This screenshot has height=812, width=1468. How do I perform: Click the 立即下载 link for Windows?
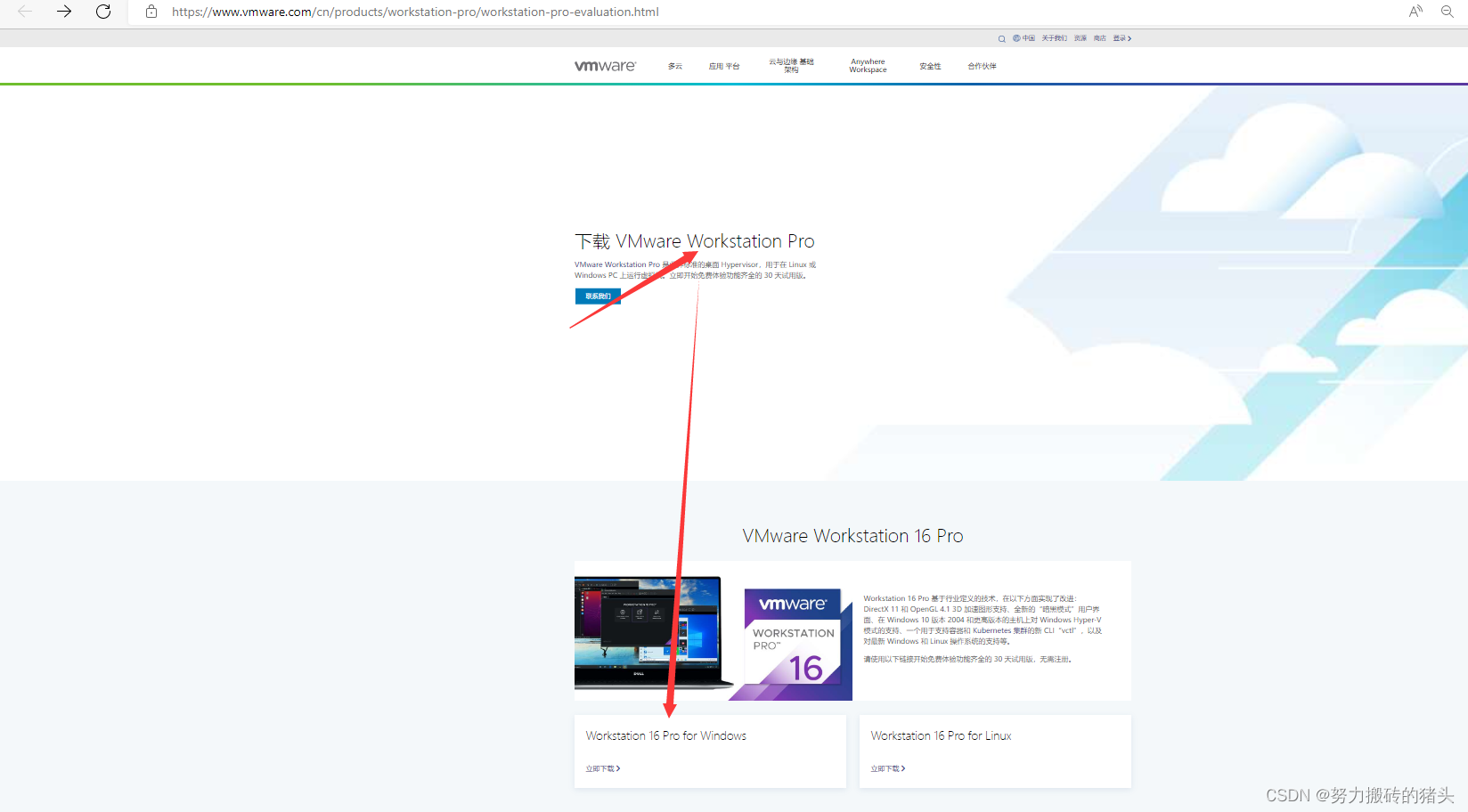603,768
